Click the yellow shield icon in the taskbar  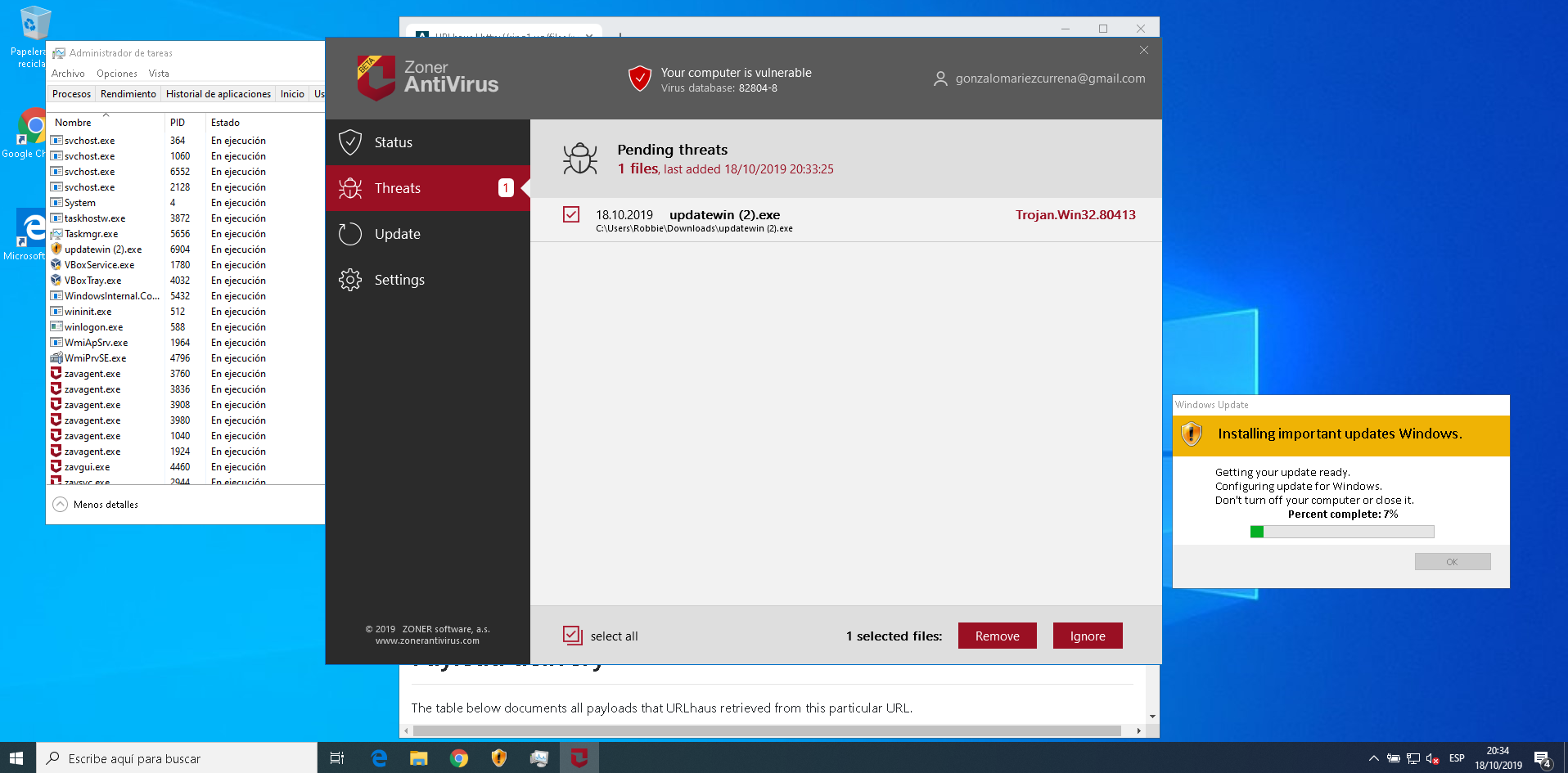(499, 758)
